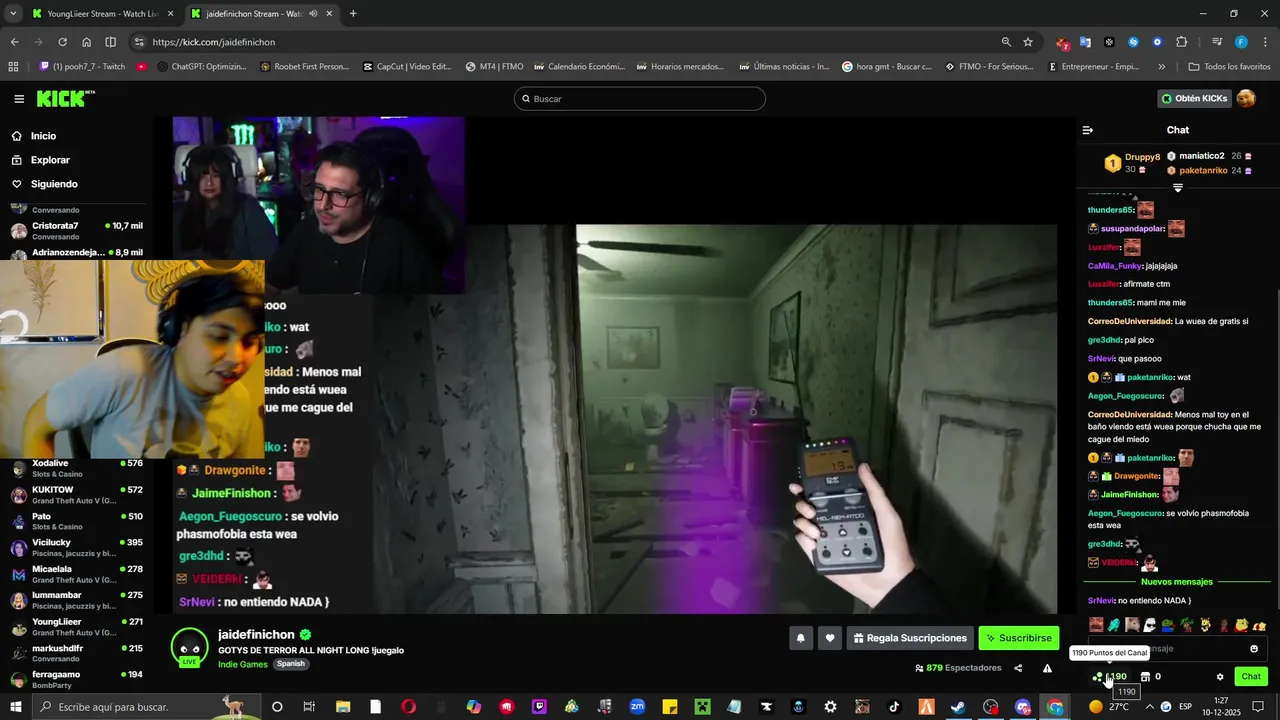
Task: Select ghost with sunglasses quick emote
Action: tap(1149, 625)
